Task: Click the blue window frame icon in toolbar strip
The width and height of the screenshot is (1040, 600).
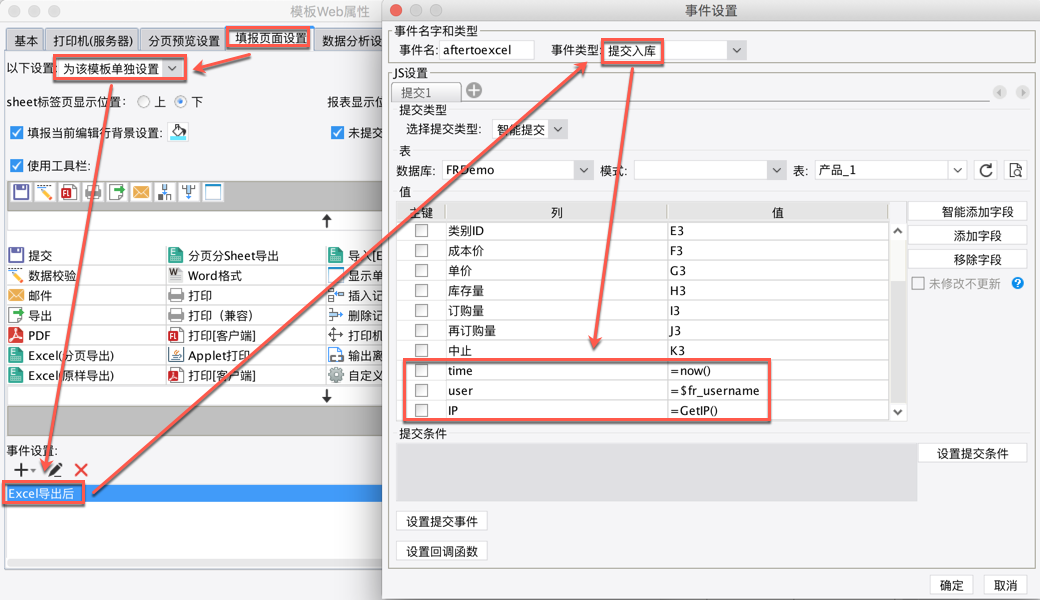Action: pos(213,192)
